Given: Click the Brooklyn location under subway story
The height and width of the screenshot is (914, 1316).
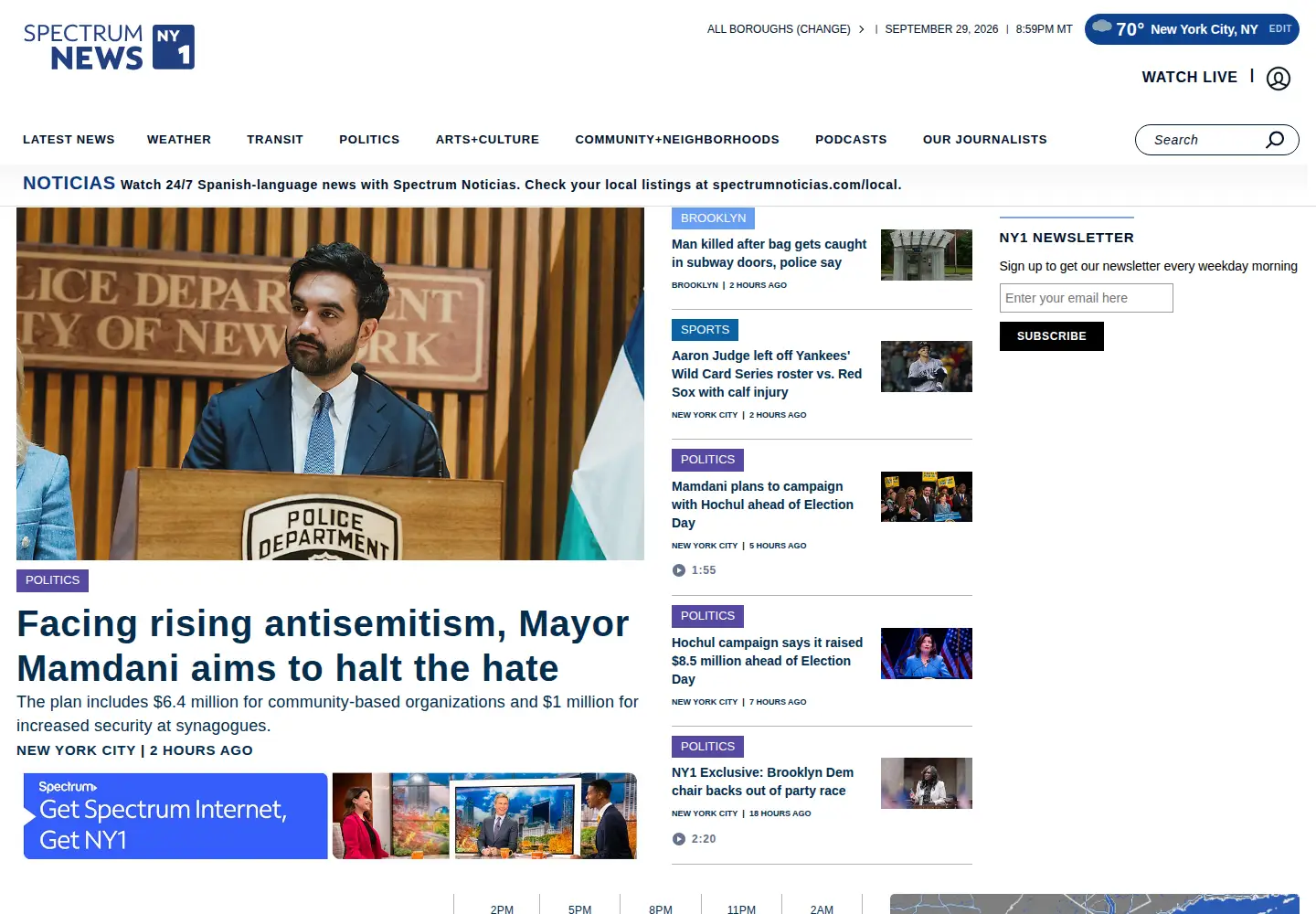Looking at the screenshot, I should click(x=695, y=285).
